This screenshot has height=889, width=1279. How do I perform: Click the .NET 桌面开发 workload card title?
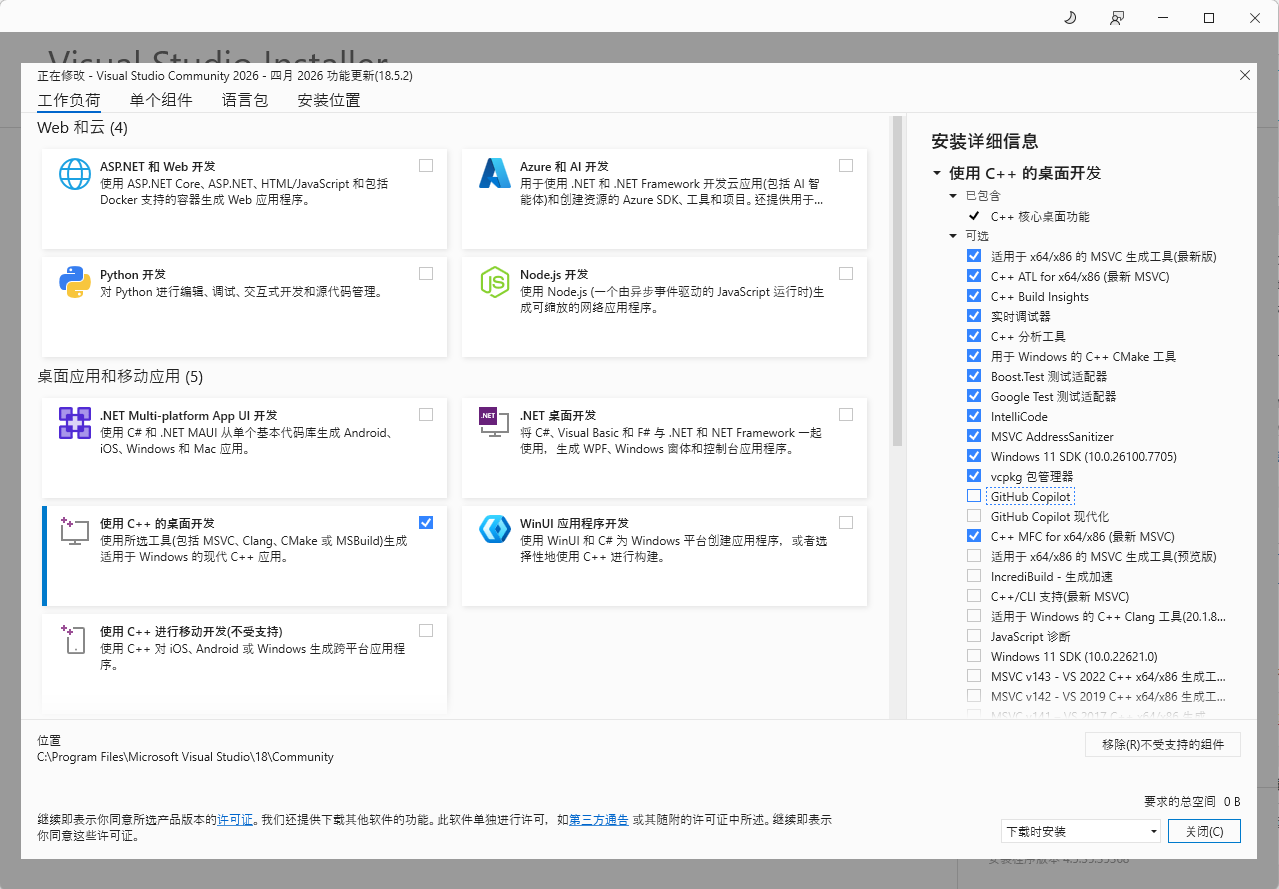558,415
